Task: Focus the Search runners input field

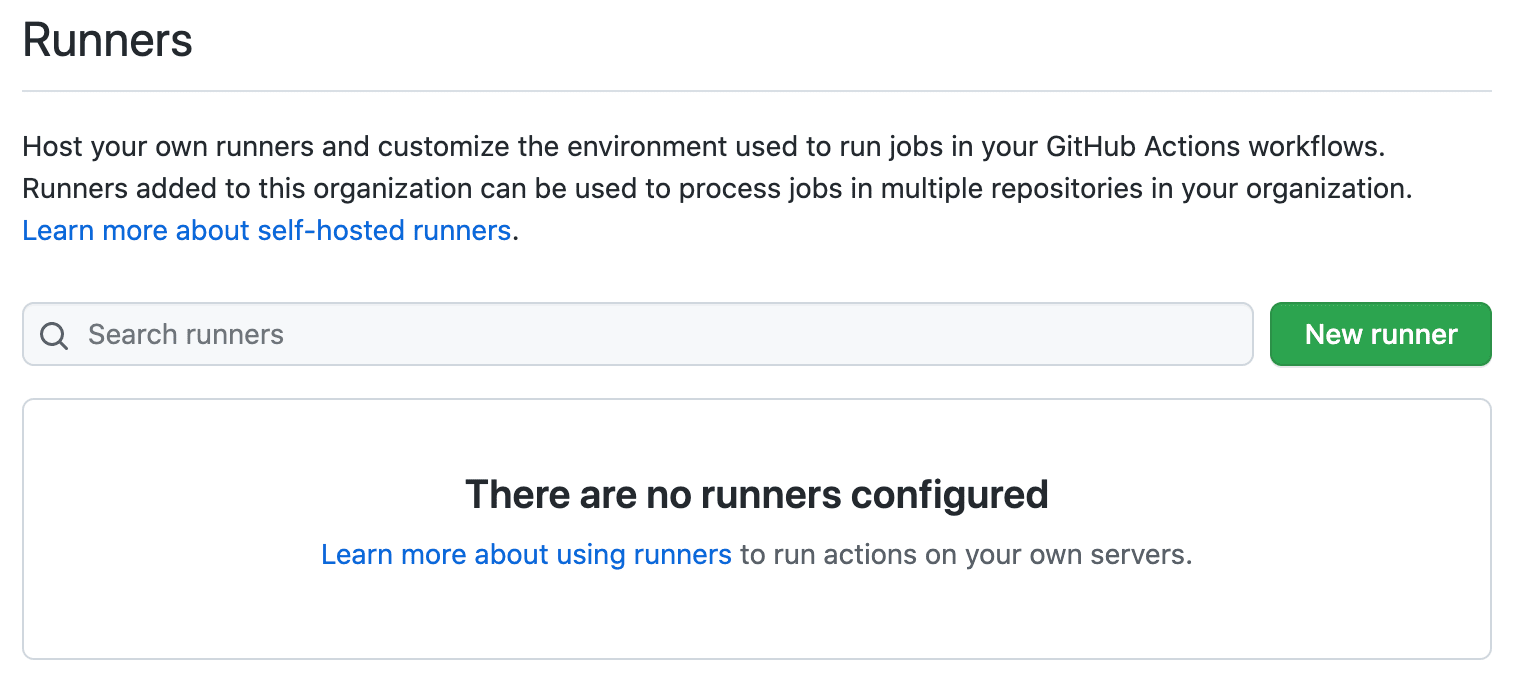Action: (x=637, y=334)
